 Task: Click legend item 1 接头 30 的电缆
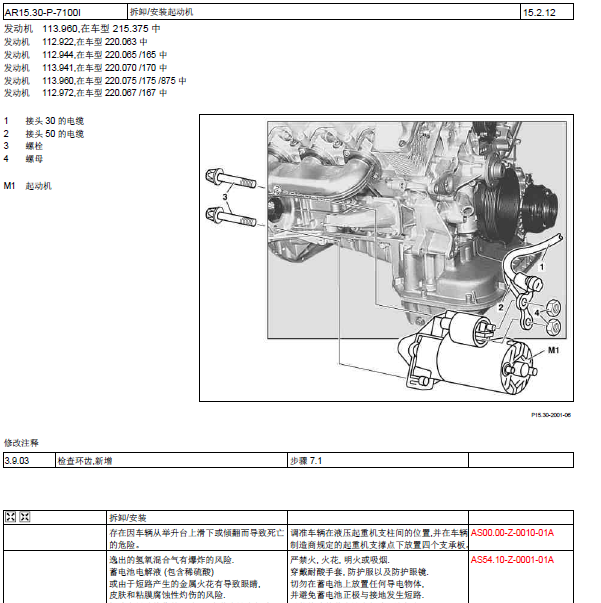coord(44,121)
